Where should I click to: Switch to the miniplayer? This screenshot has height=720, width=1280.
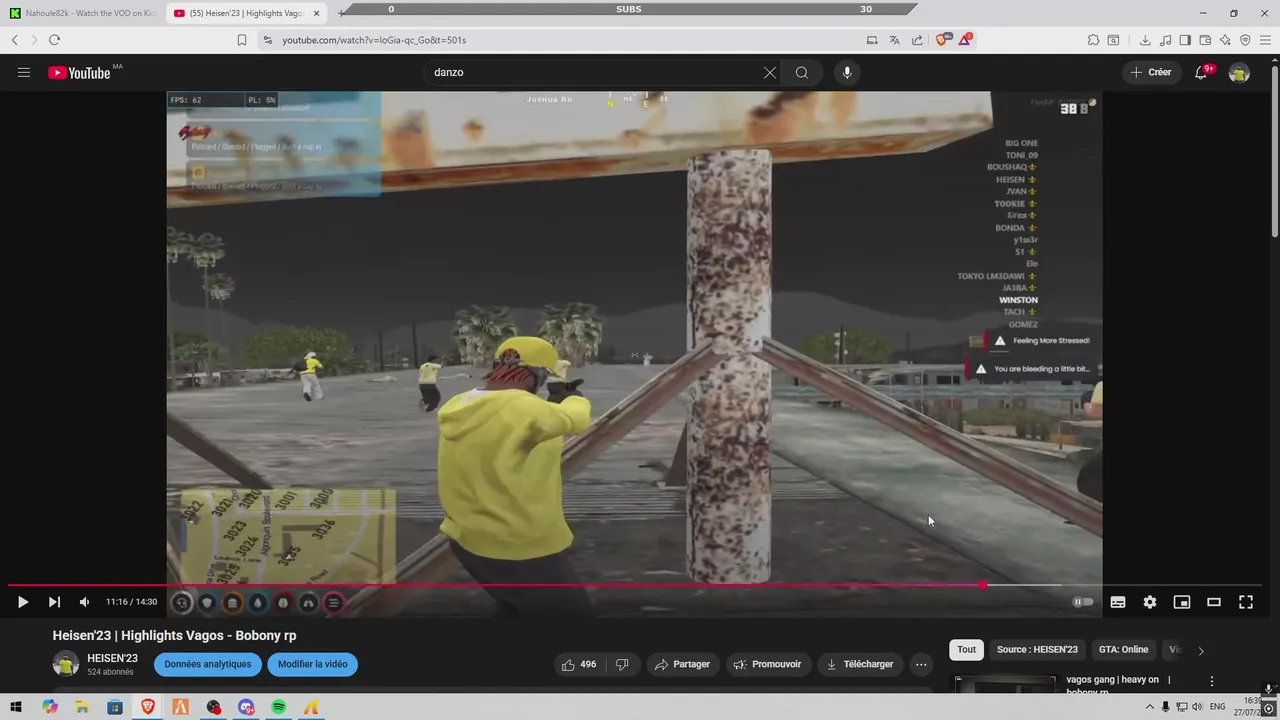[x=1182, y=602]
